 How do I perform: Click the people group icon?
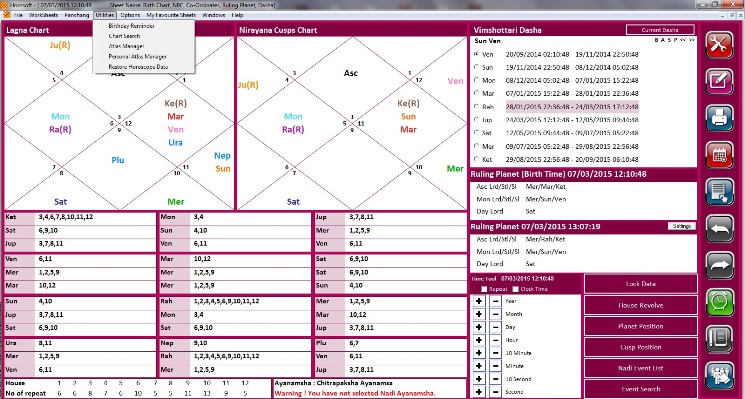tap(719, 375)
